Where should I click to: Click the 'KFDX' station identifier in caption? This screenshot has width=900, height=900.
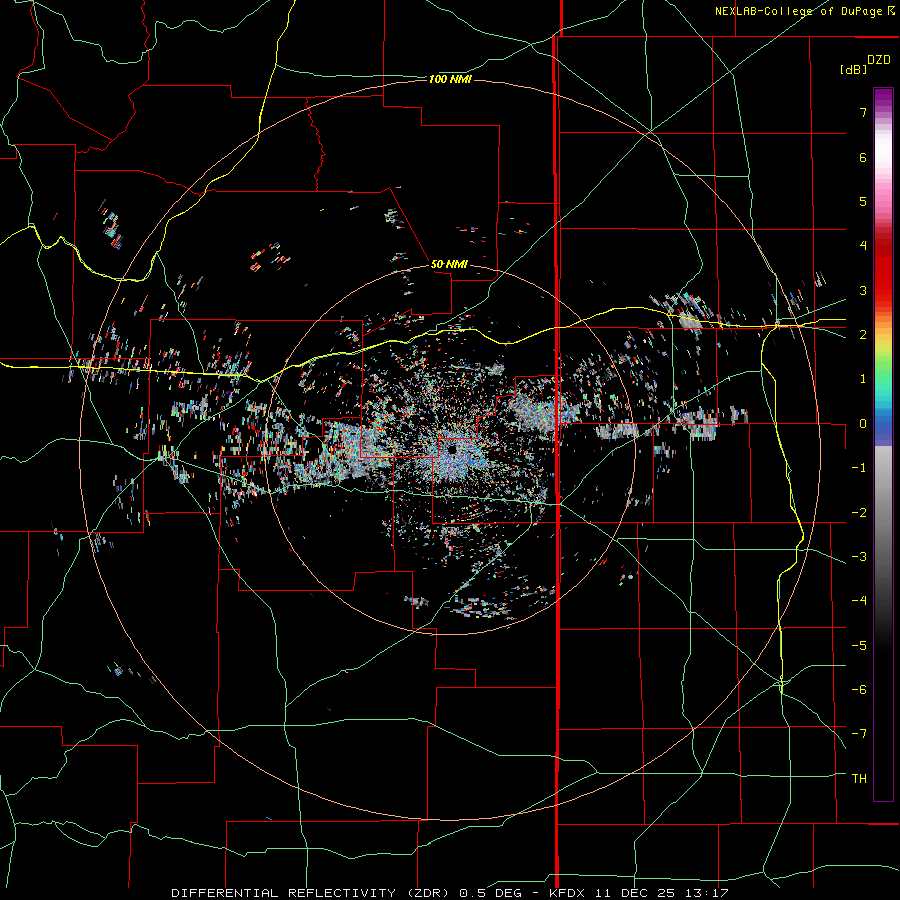pos(567,893)
